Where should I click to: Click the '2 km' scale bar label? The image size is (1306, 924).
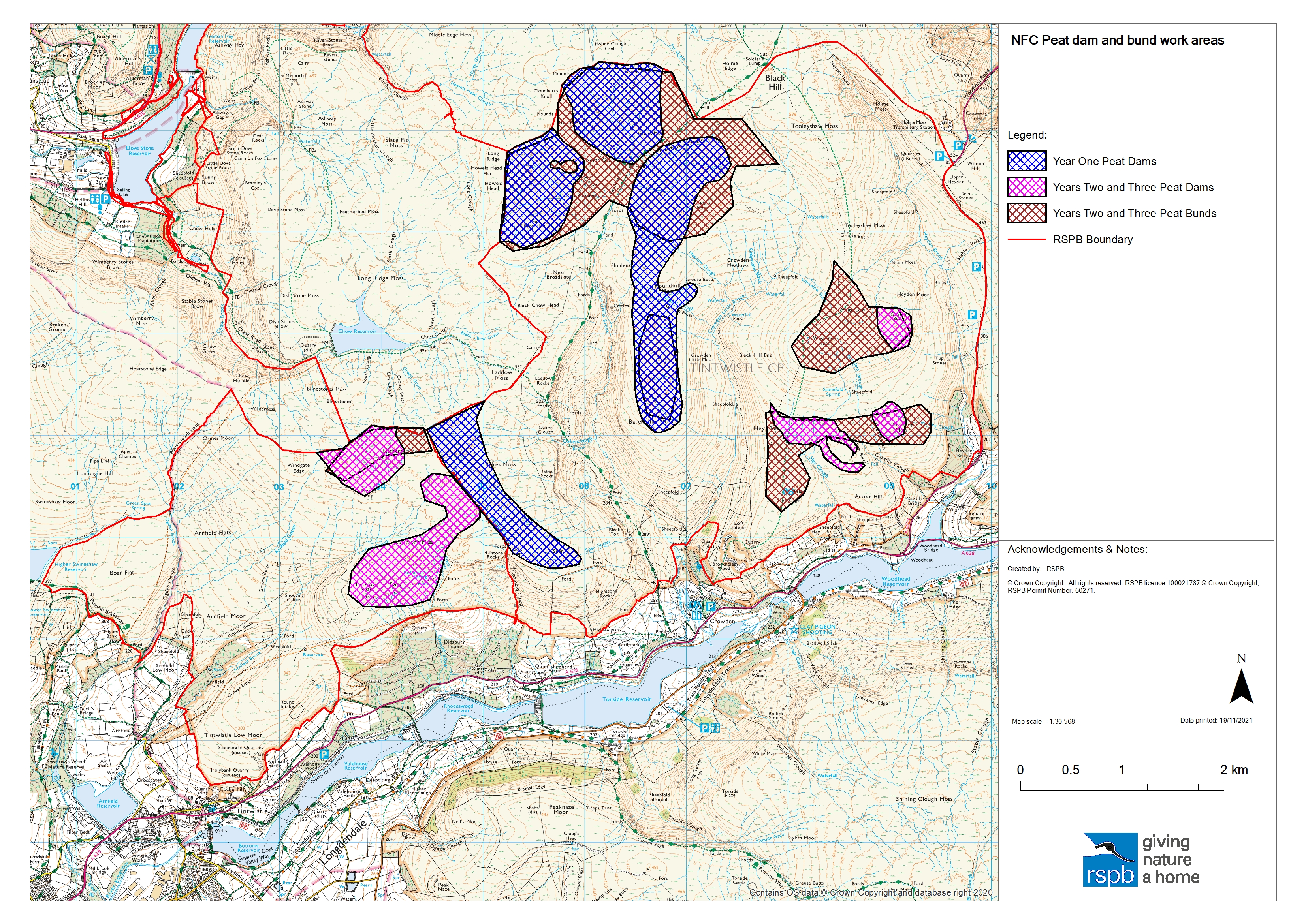tap(1234, 770)
